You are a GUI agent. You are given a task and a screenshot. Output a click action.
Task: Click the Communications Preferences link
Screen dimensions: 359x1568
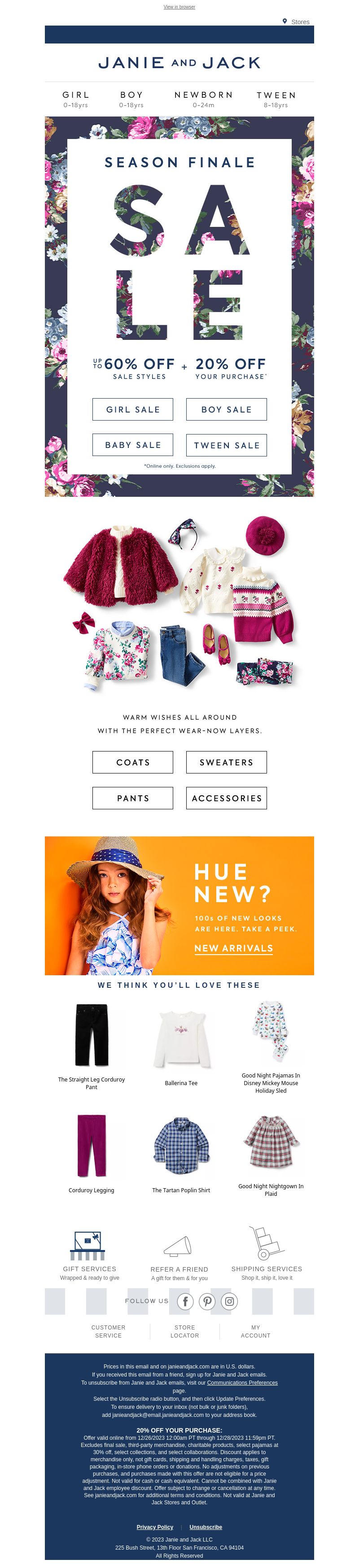242,1382
